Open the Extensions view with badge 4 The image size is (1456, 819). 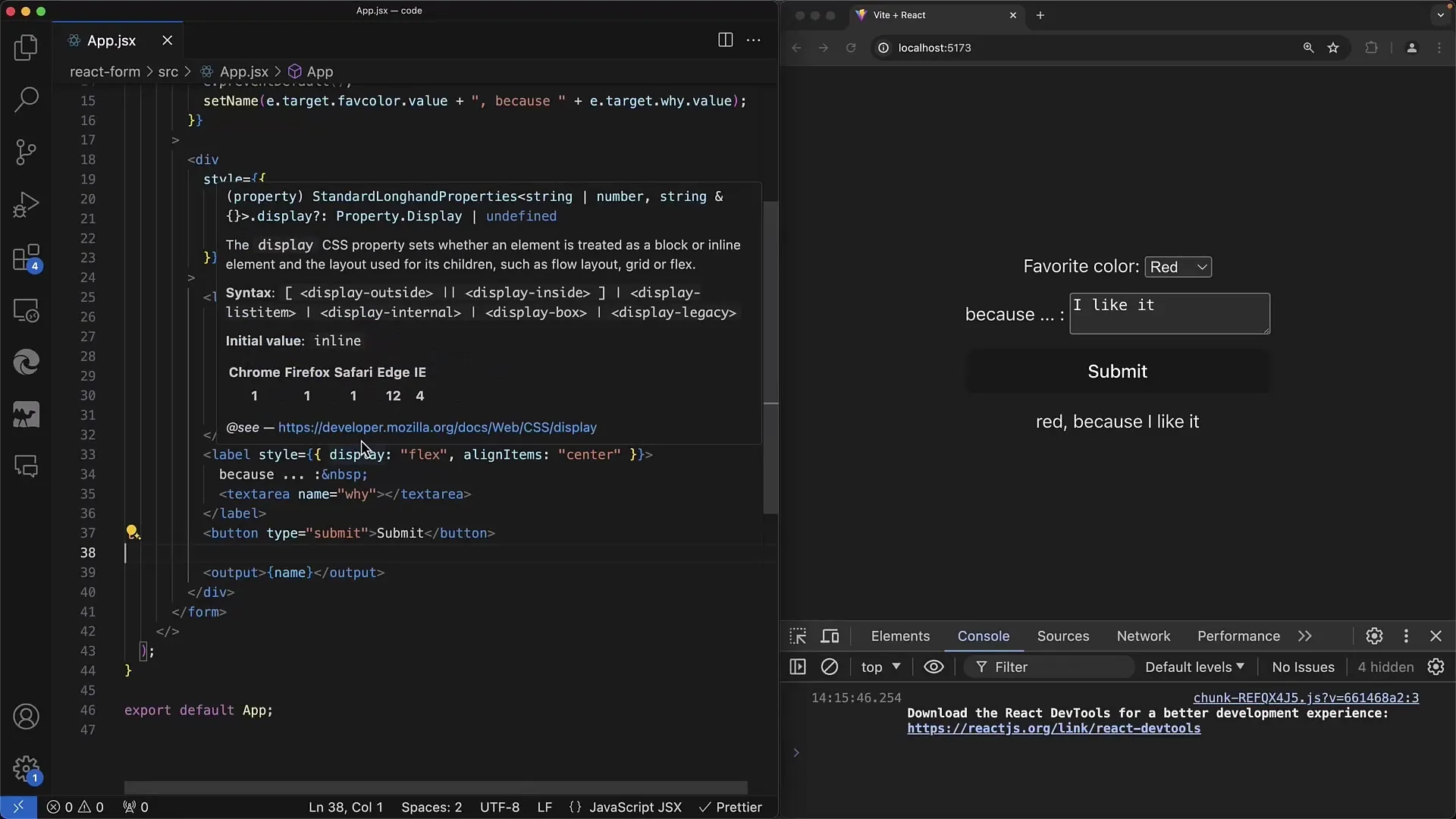tap(26, 258)
